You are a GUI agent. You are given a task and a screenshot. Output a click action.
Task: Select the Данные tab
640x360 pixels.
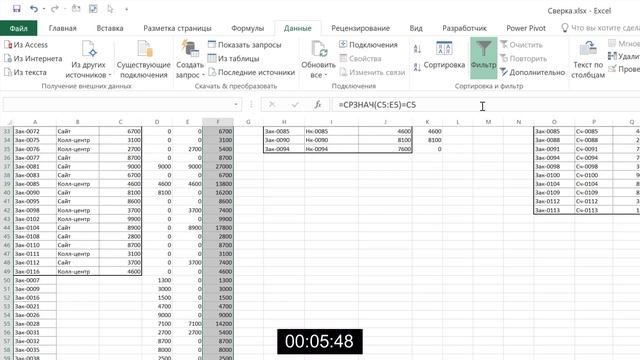click(x=298, y=28)
